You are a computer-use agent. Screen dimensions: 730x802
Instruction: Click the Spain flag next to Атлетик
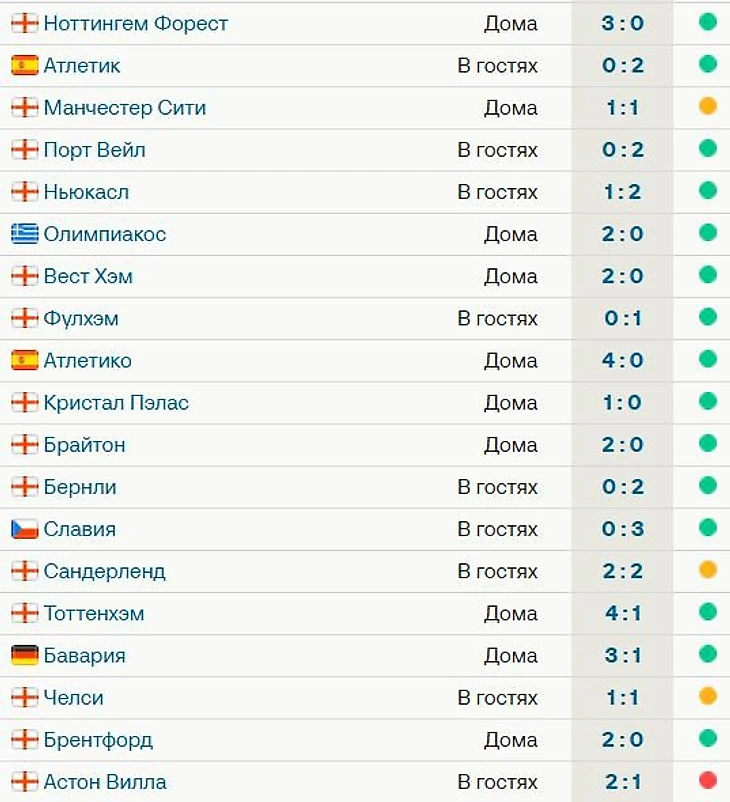tap(25, 65)
